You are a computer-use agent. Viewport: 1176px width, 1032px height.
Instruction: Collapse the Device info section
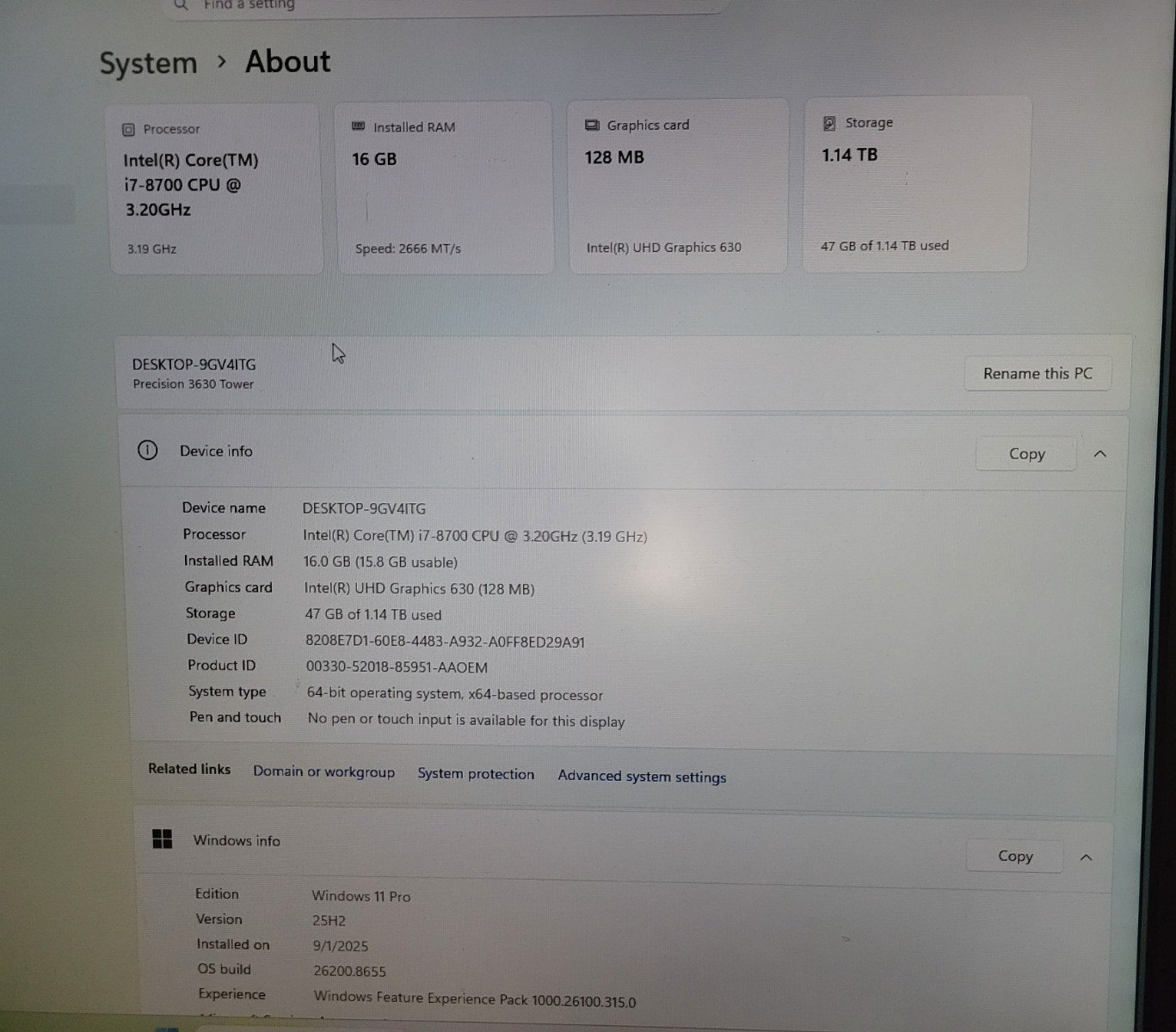(1100, 454)
